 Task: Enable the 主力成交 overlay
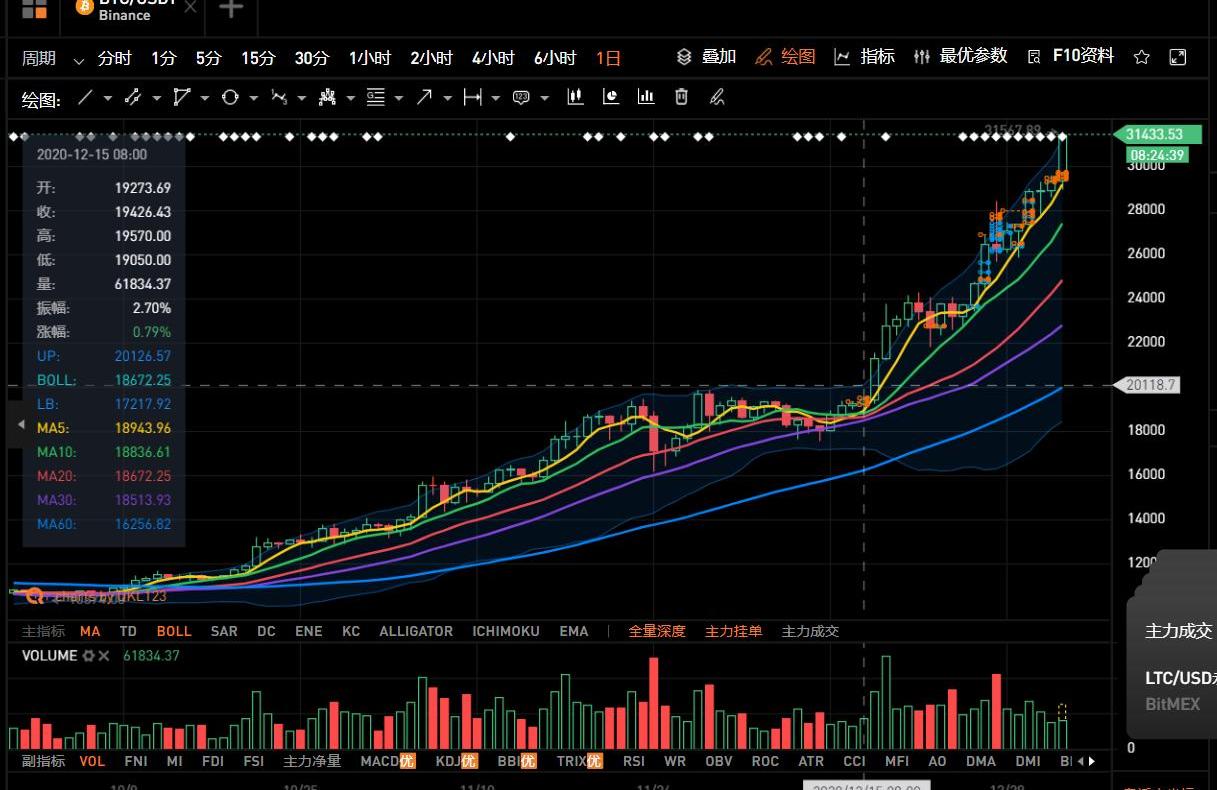coord(809,631)
